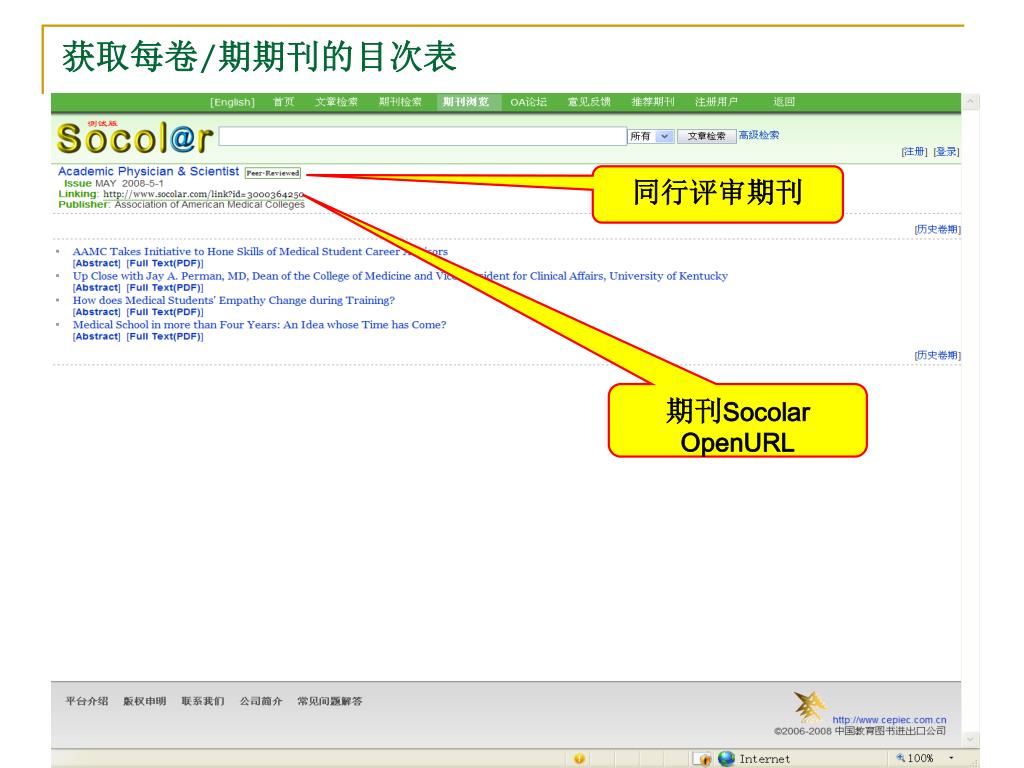1024x768 pixels.
Task: Open article How does Medical Students' Empathy Change
Action: coord(234,300)
